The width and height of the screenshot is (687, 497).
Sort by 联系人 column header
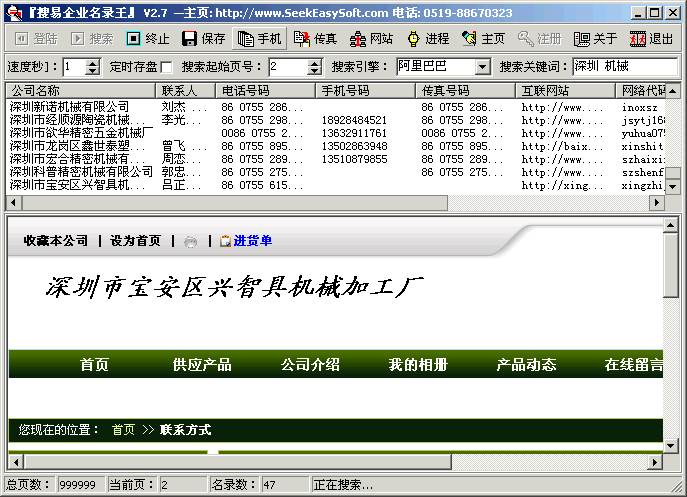[x=186, y=91]
